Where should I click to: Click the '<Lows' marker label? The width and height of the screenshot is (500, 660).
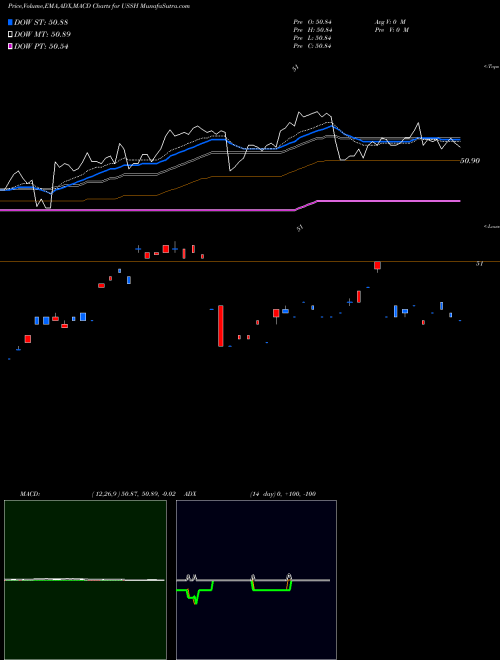pos(492,226)
